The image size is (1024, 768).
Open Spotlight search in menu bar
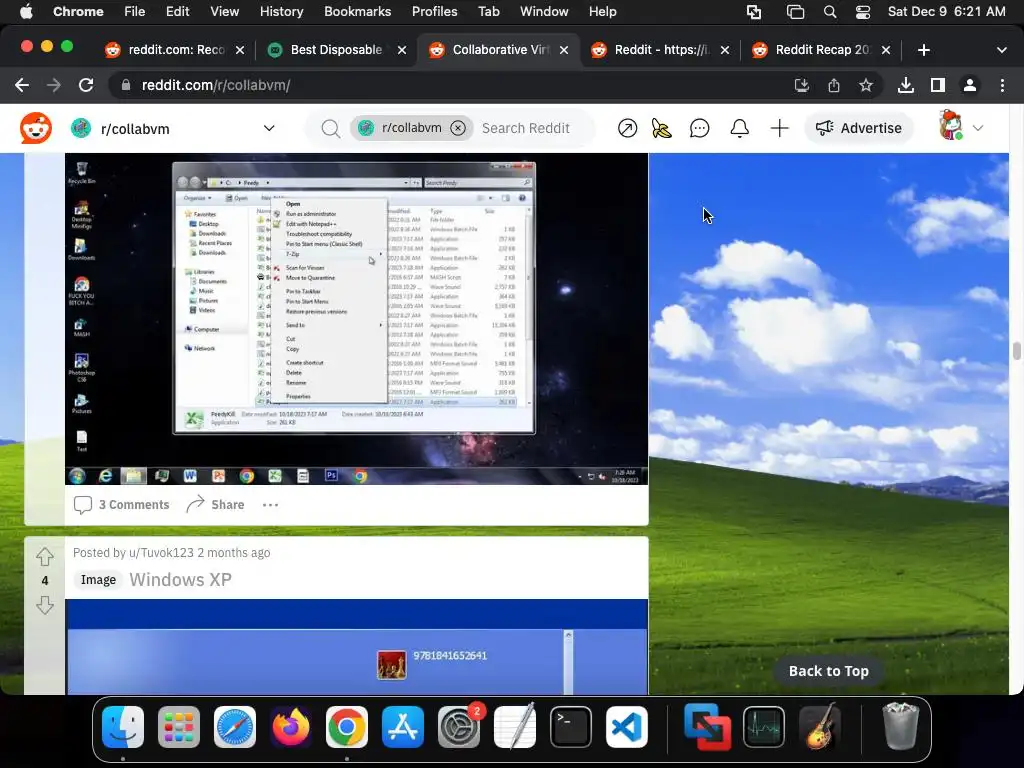click(830, 12)
